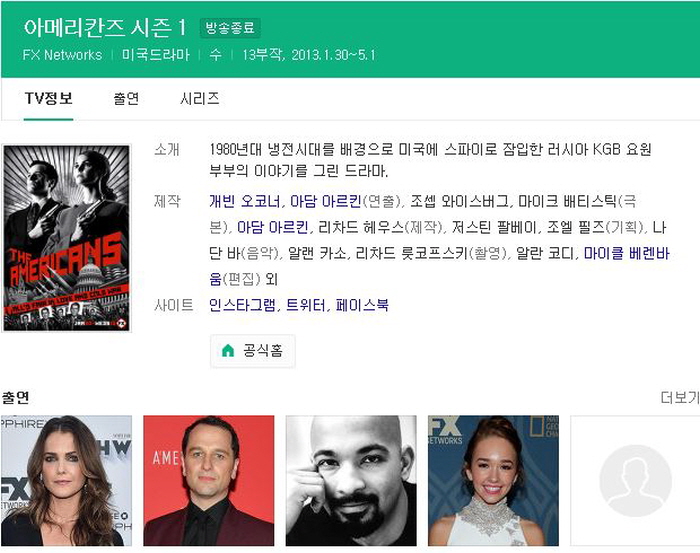
Task: Click the 13부작 broadcast date text
Action: coord(309,55)
